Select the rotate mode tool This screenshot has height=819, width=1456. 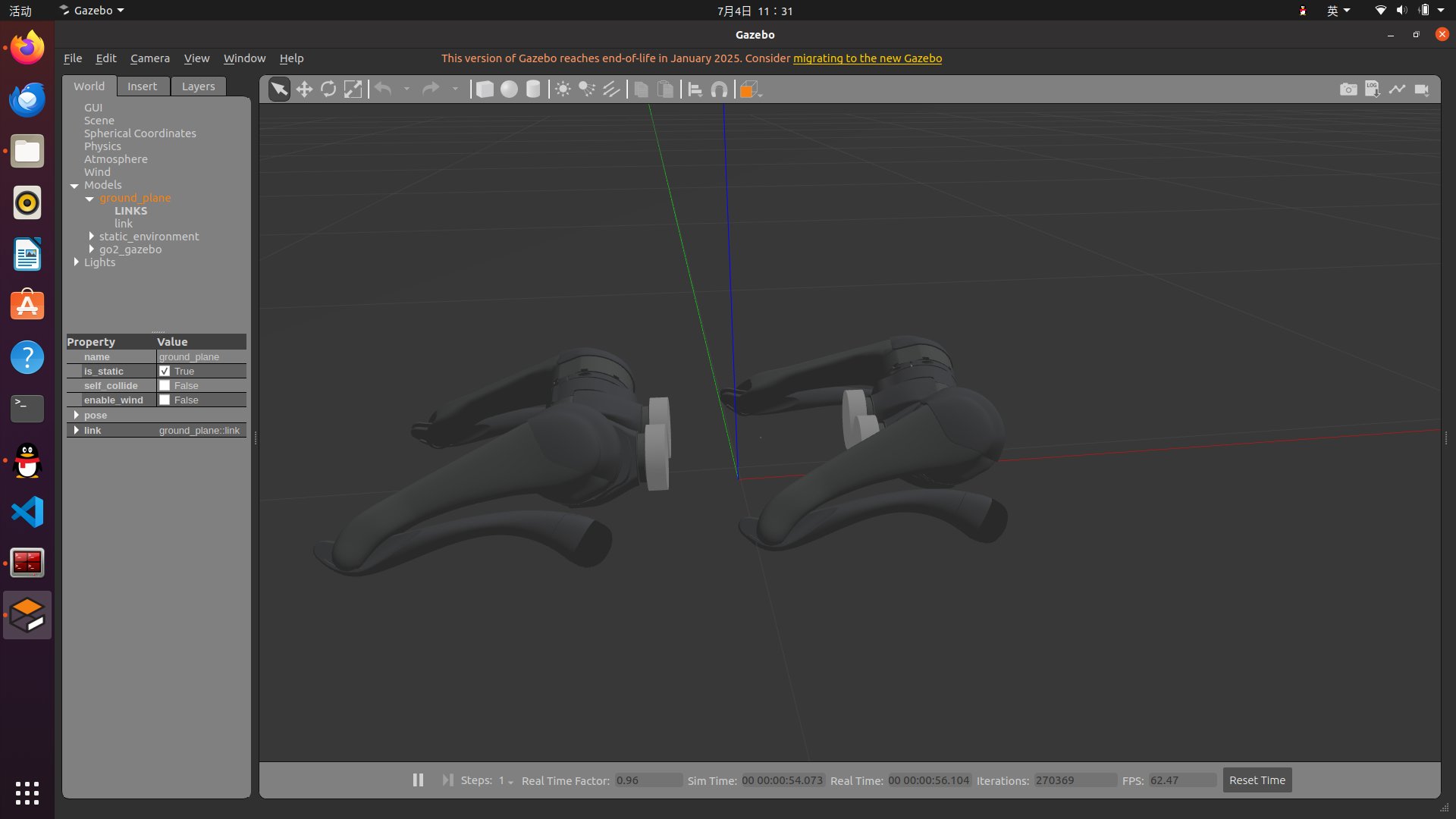click(x=328, y=89)
